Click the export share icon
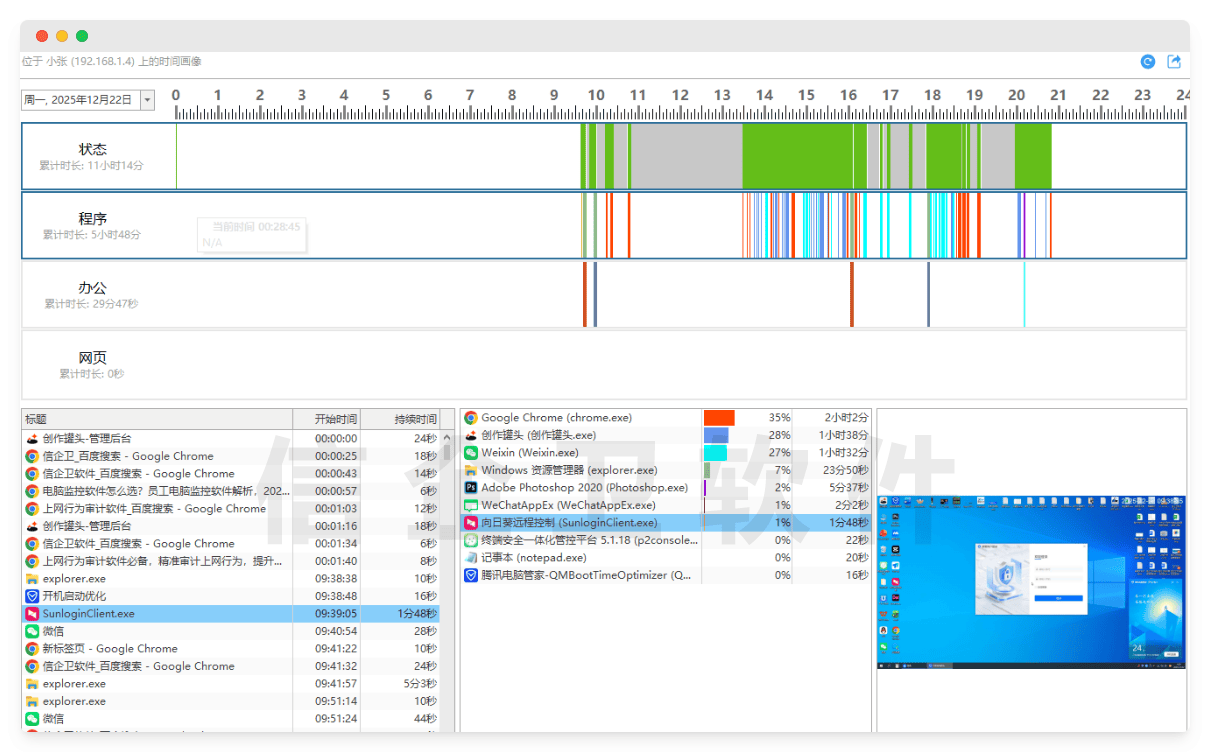 tap(1174, 62)
